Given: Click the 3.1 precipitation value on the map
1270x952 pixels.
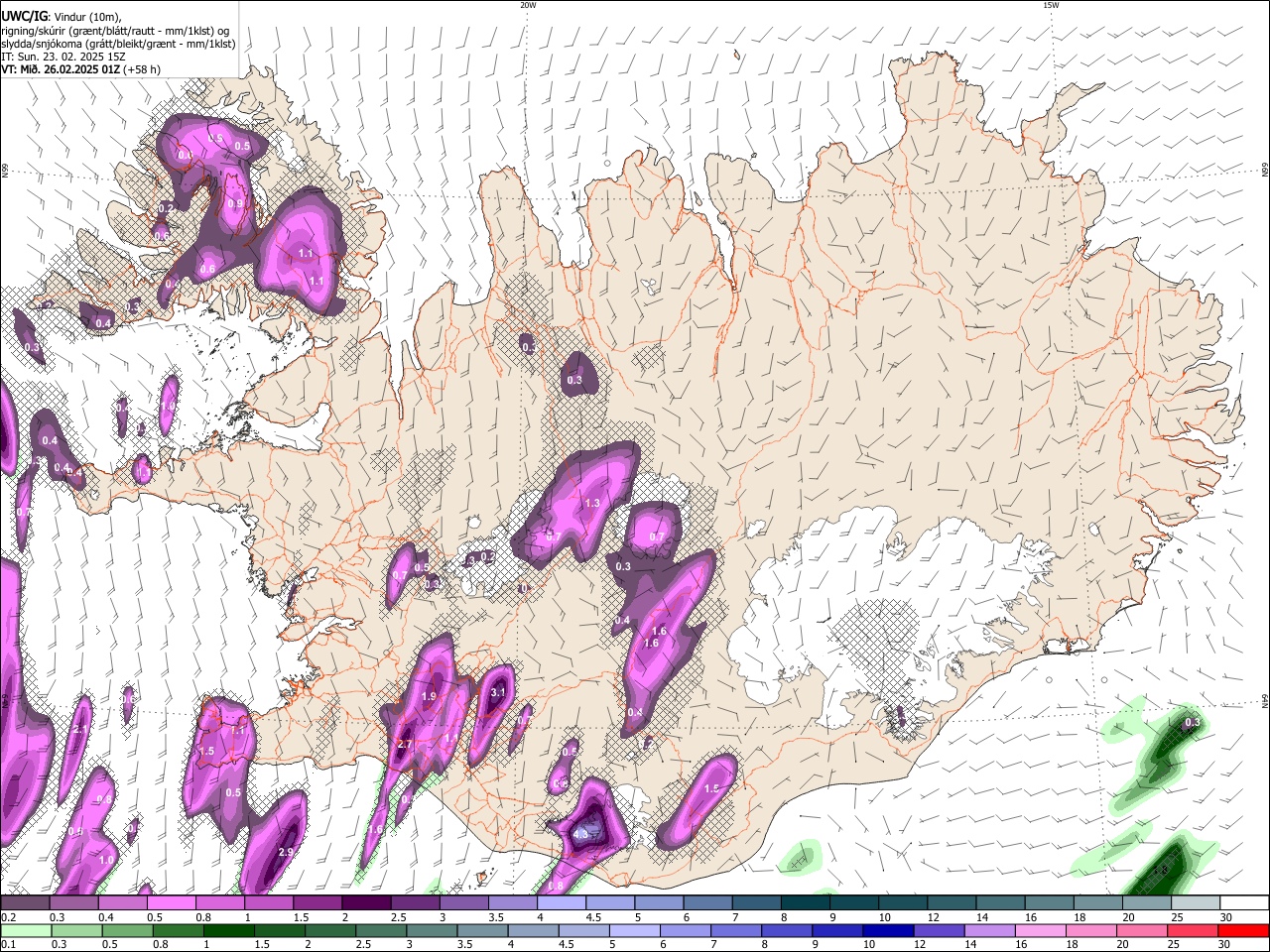Looking at the screenshot, I should pyautogui.click(x=498, y=692).
